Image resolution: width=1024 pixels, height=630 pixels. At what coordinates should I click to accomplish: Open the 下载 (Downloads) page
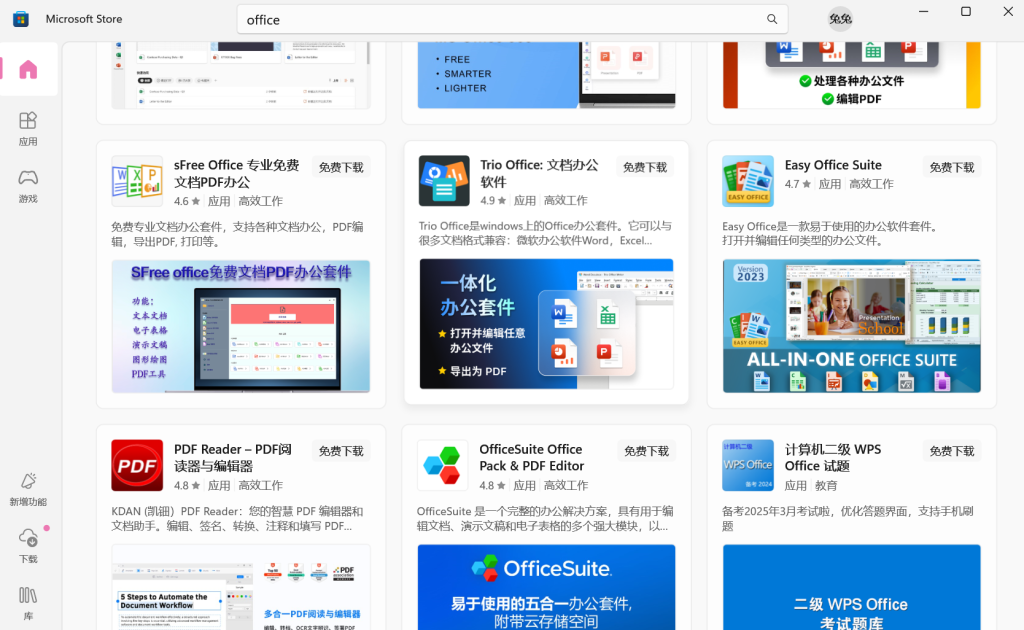tap(28, 546)
